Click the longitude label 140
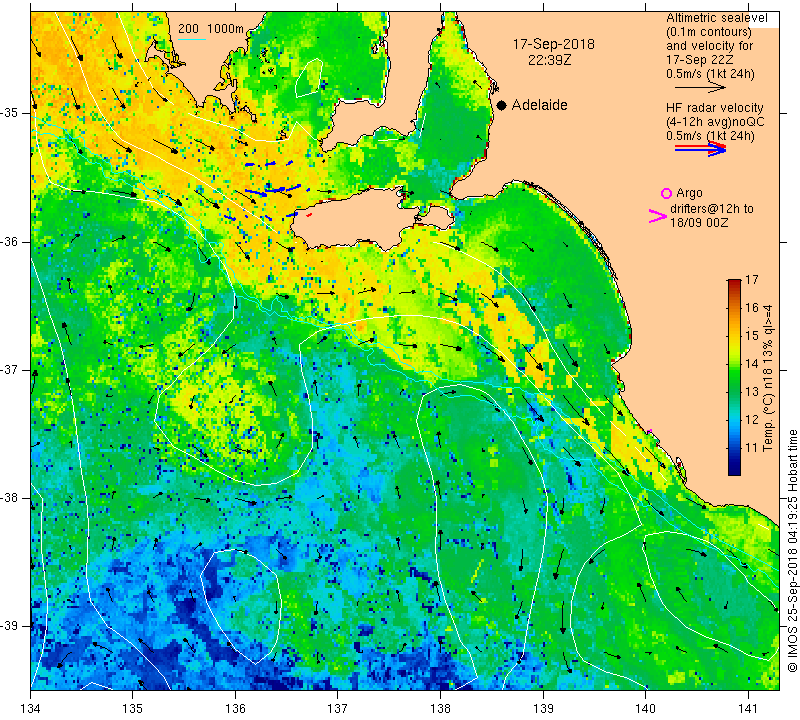This screenshot has height=720, width=800. [645, 709]
